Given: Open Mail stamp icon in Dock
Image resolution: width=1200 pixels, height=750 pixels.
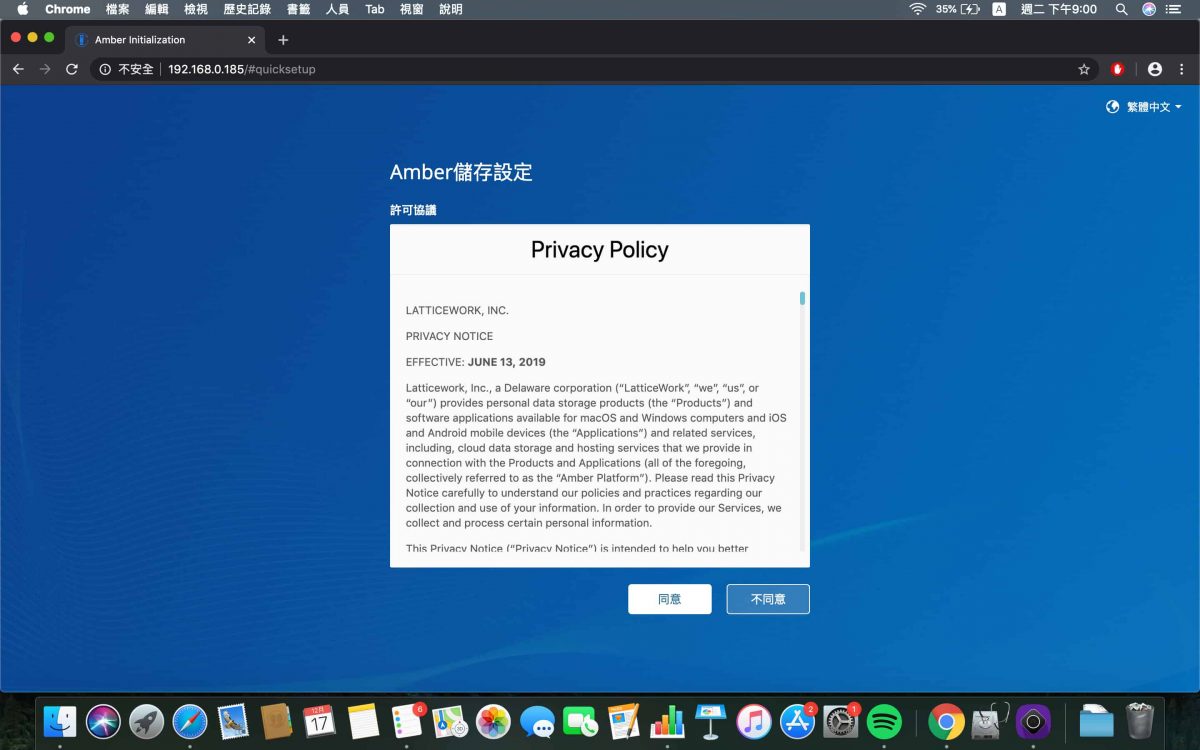Looking at the screenshot, I should (233, 721).
